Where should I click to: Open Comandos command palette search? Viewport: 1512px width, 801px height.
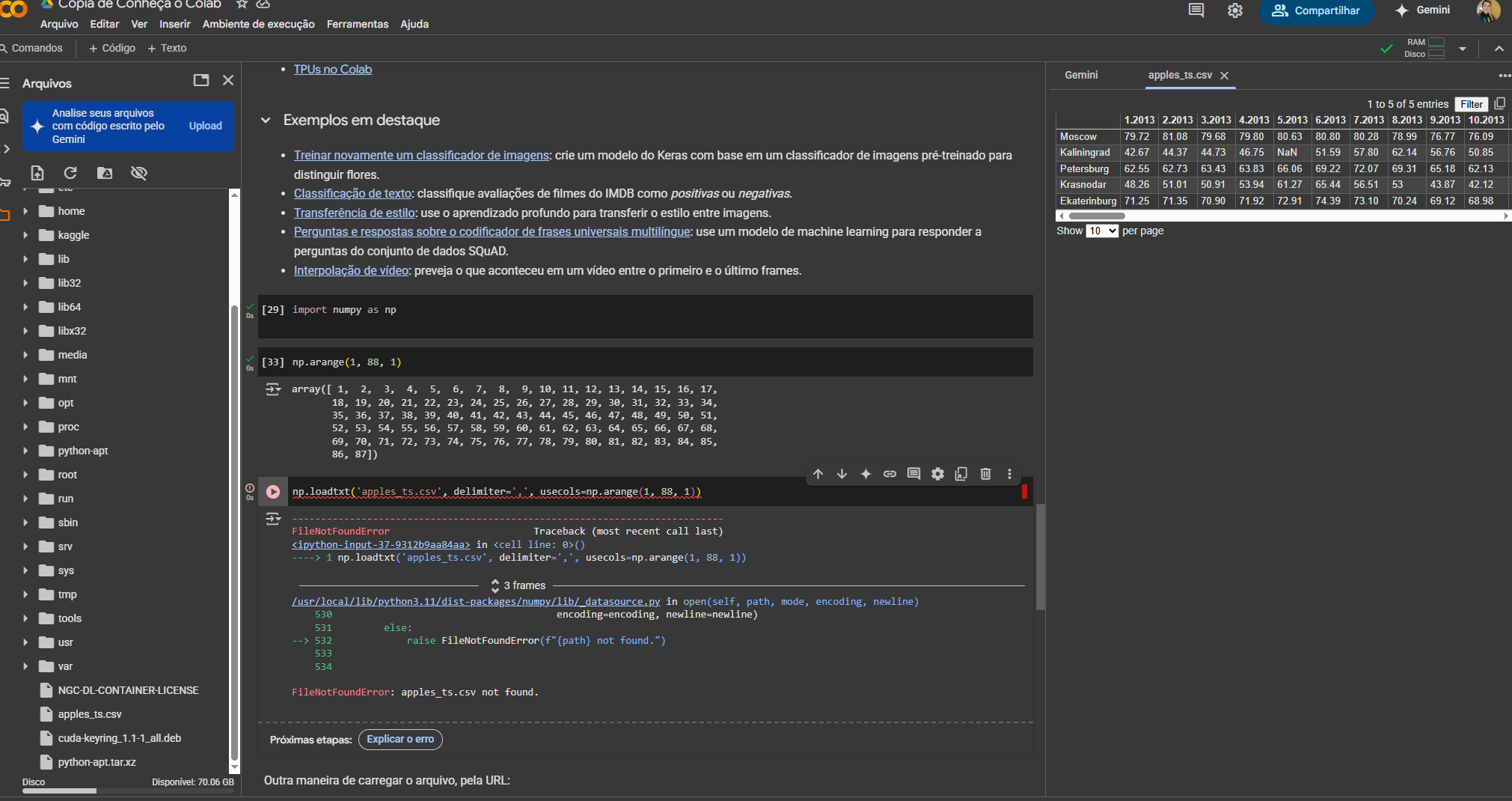[31, 48]
